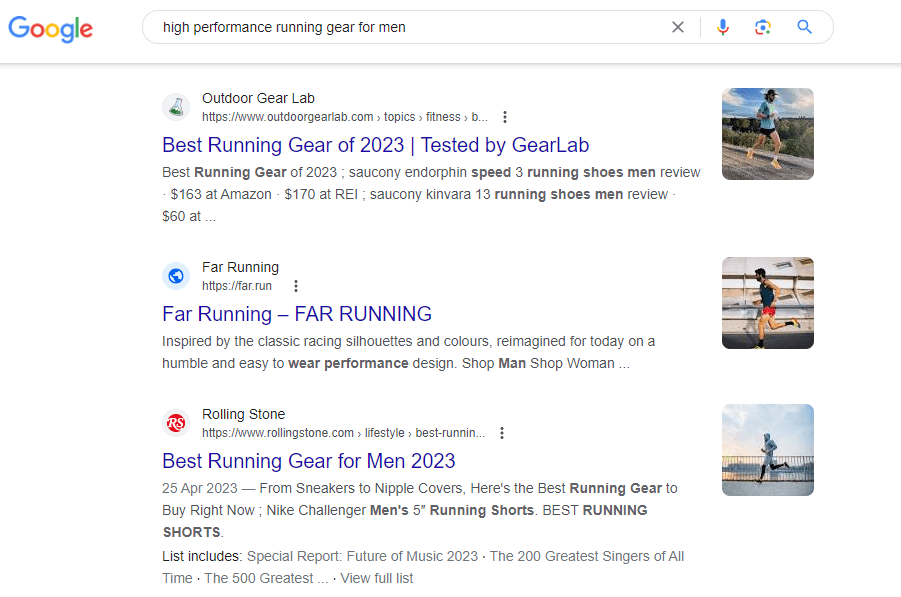Open Rolling Stone runner thumbnail image
The image size is (901, 597).
(768, 450)
